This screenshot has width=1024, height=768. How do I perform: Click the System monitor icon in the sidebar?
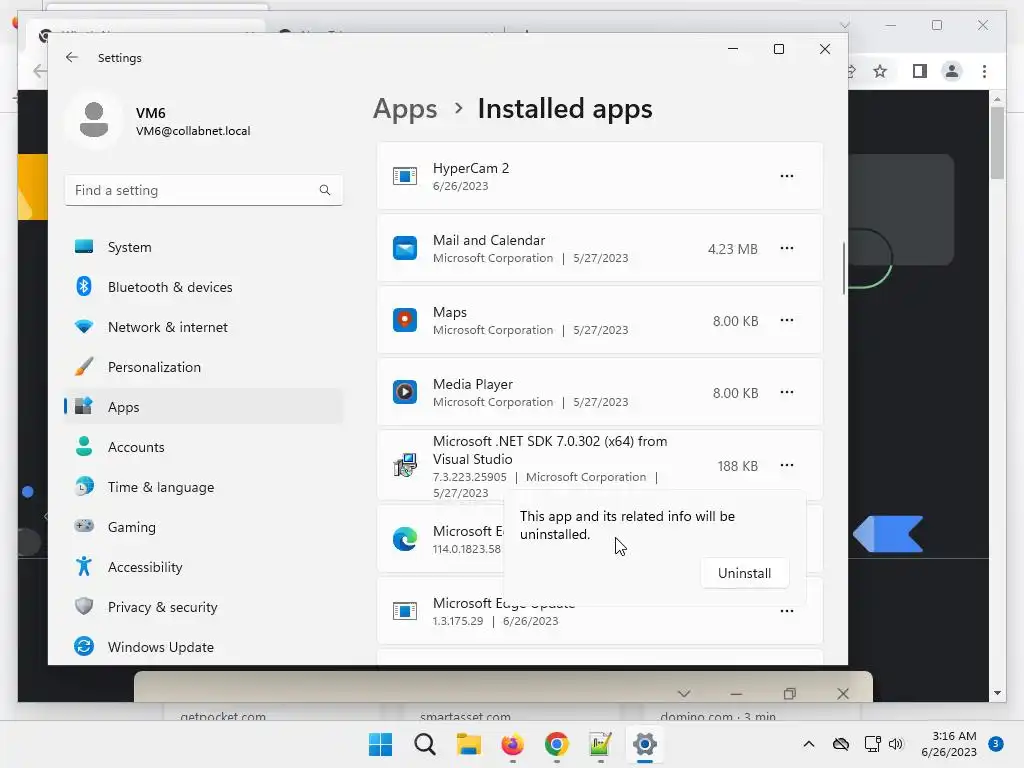[x=84, y=246]
